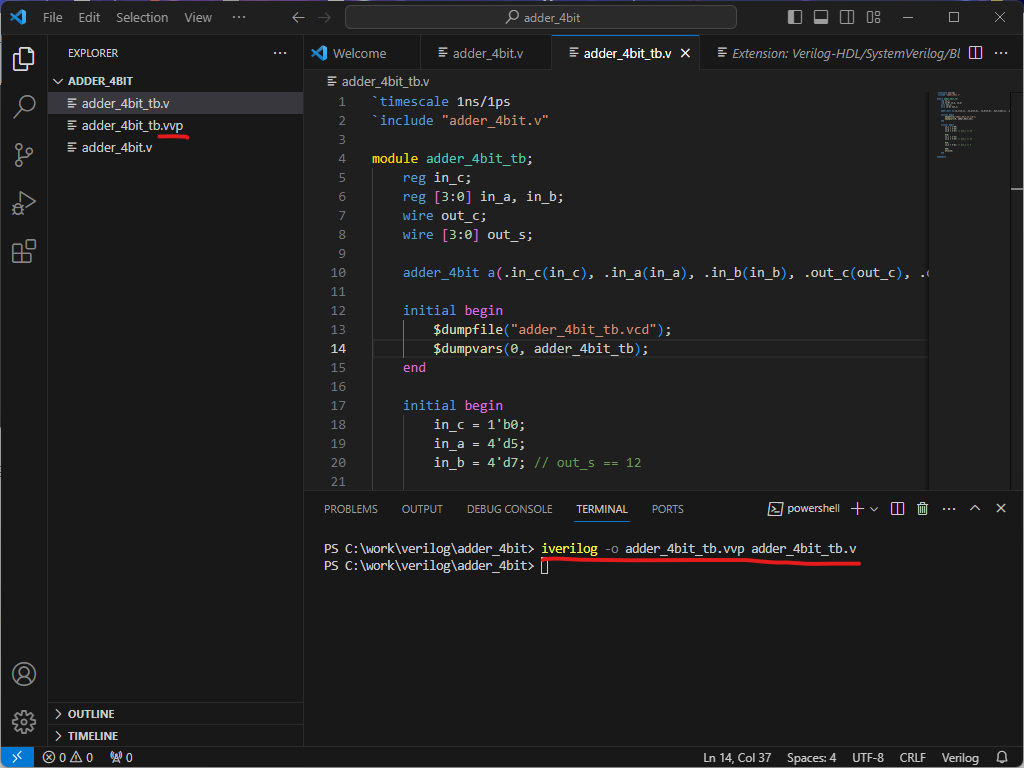Open the Extensions view
Viewport: 1024px width, 768px height.
(x=24, y=251)
